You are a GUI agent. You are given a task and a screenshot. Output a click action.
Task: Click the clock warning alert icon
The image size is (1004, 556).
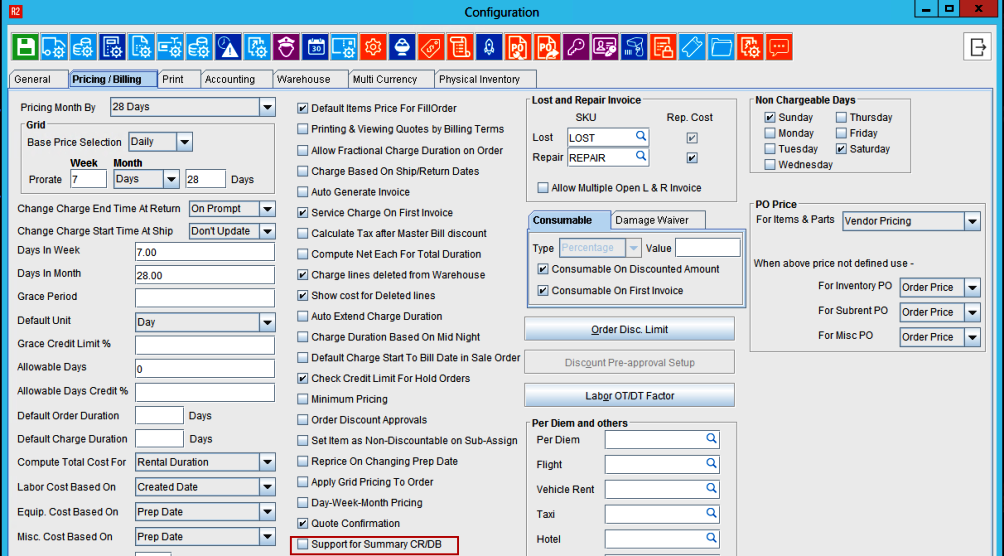coord(228,46)
